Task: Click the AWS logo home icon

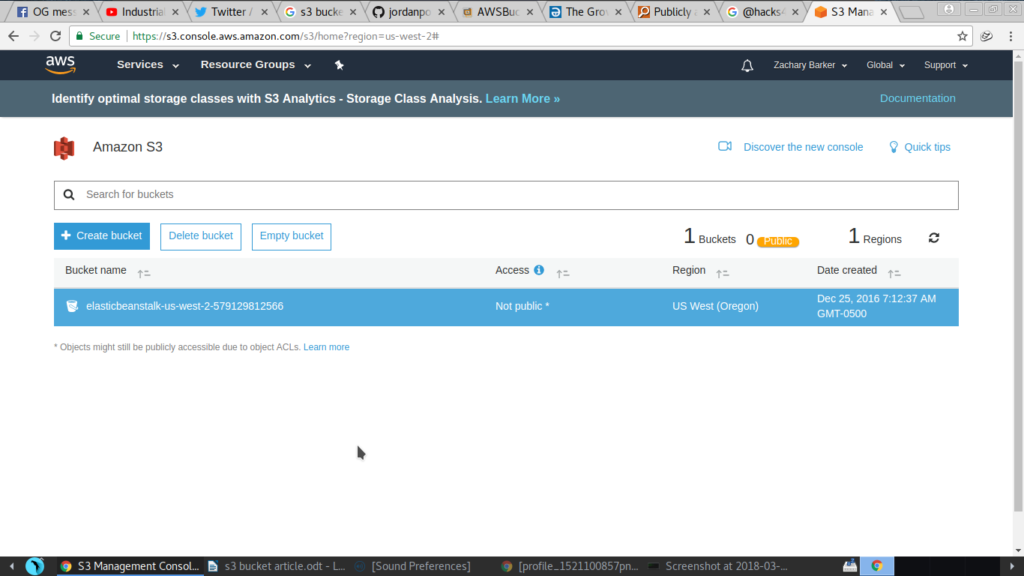Action: click(x=60, y=64)
